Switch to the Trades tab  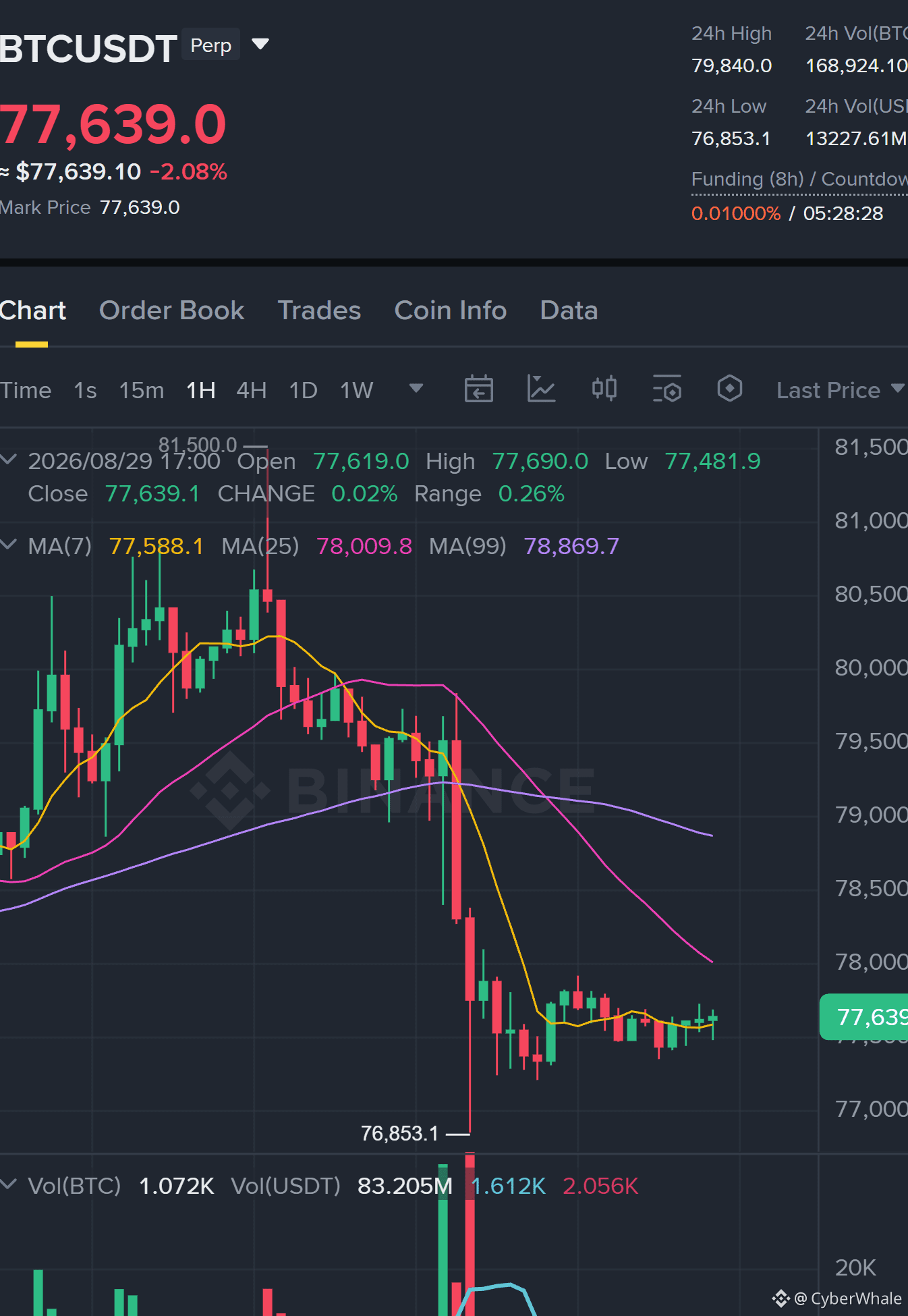click(319, 310)
